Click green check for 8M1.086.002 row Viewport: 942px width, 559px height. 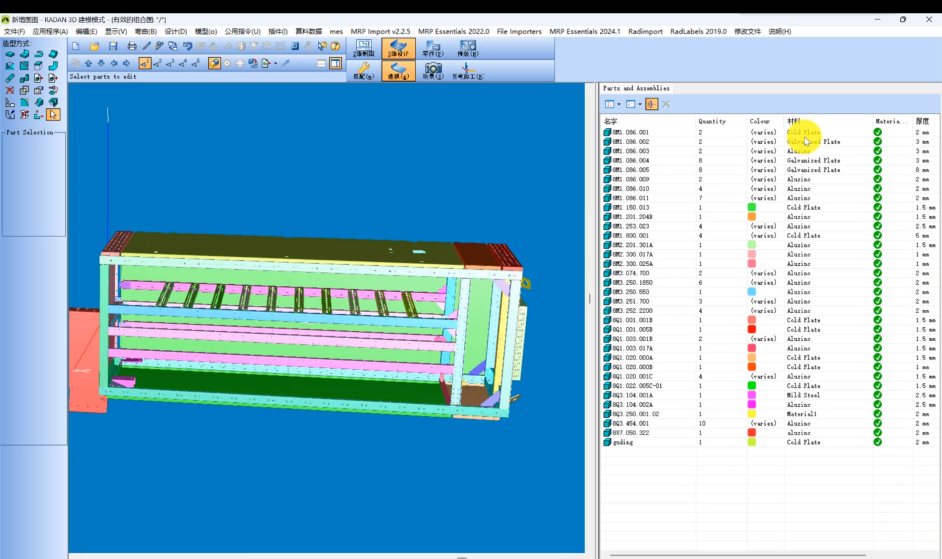pyautogui.click(x=878, y=142)
